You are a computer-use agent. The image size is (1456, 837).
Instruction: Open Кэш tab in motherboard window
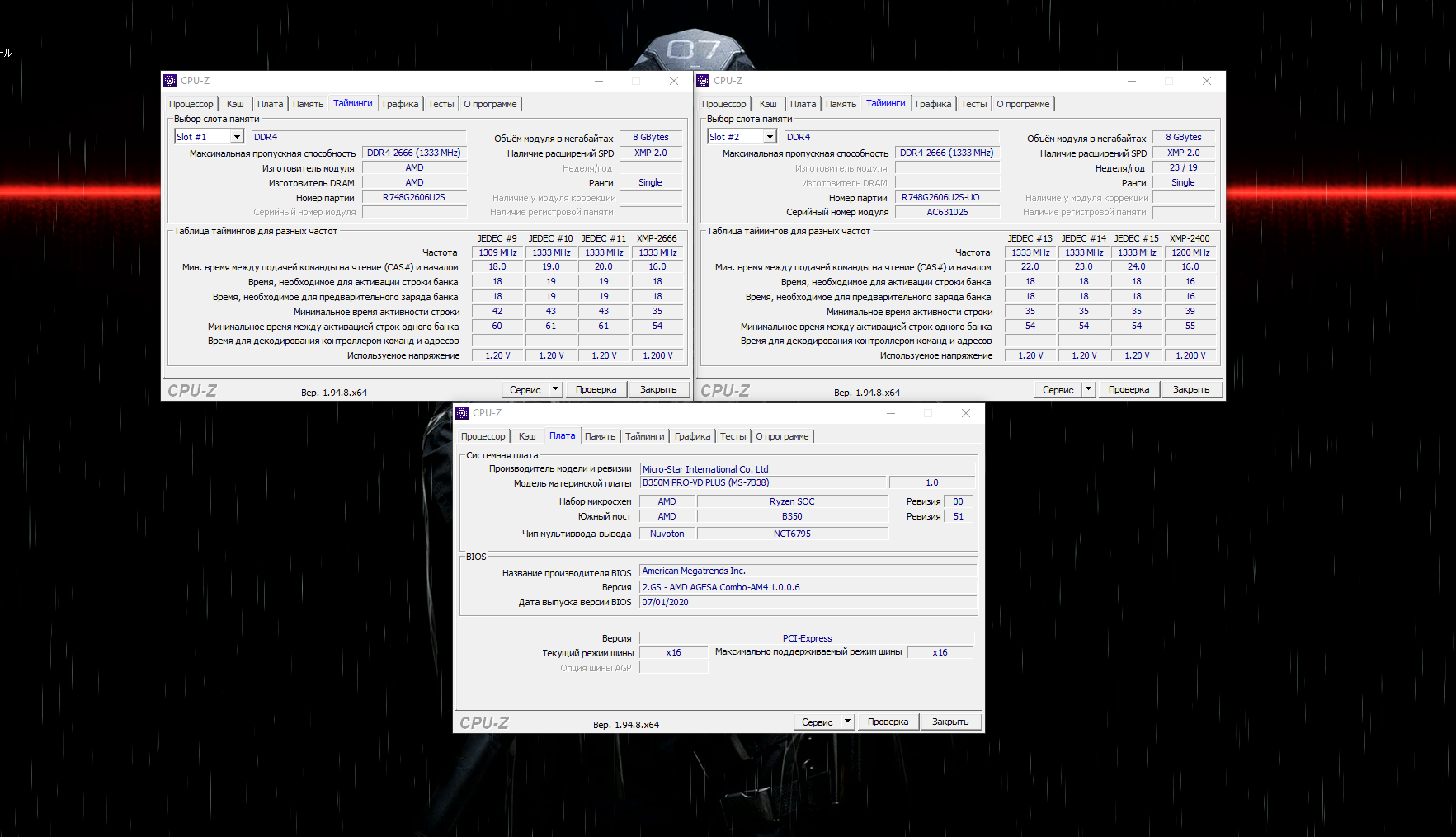coord(527,436)
